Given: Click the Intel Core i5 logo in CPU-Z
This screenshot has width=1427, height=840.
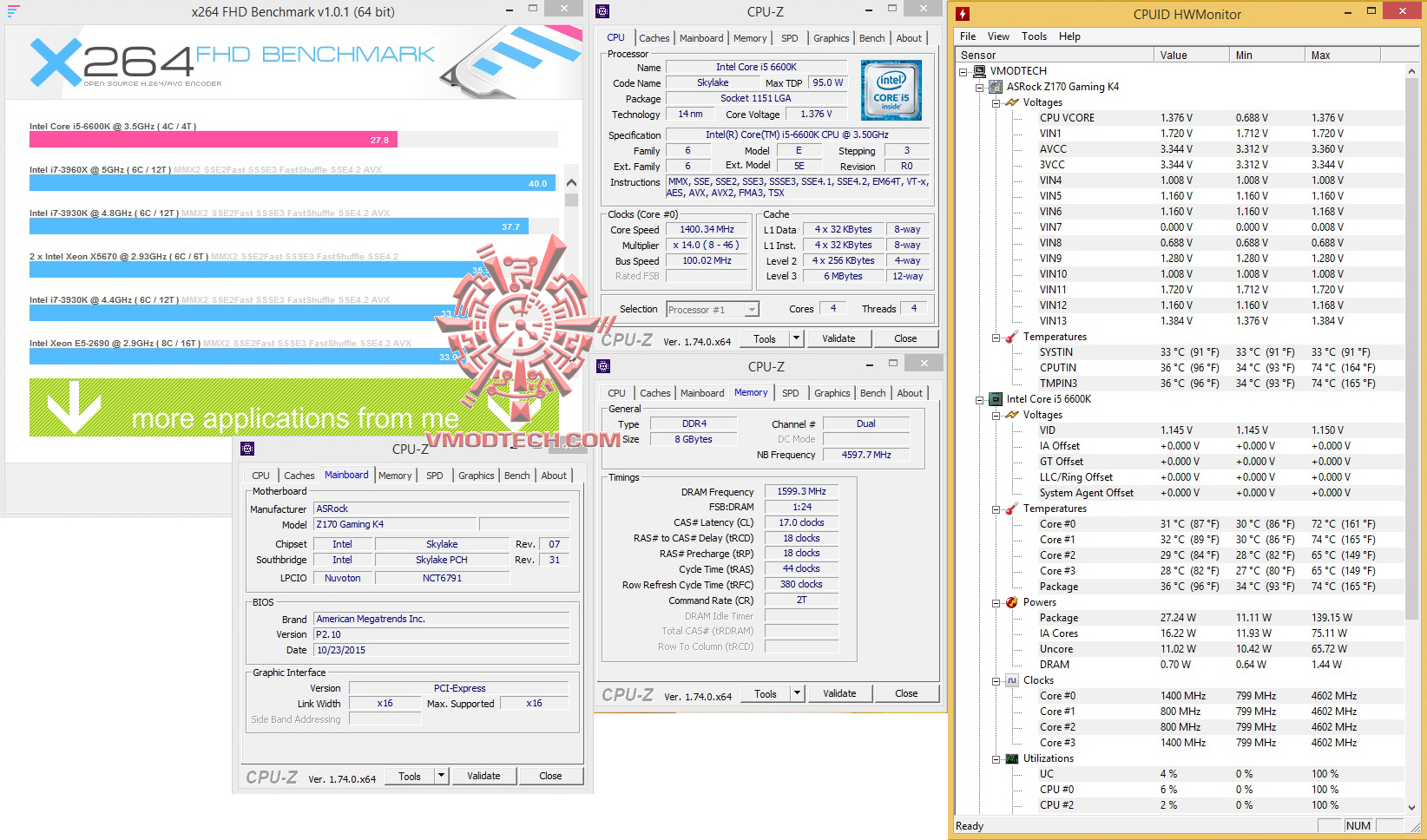Looking at the screenshot, I should tap(891, 89).
